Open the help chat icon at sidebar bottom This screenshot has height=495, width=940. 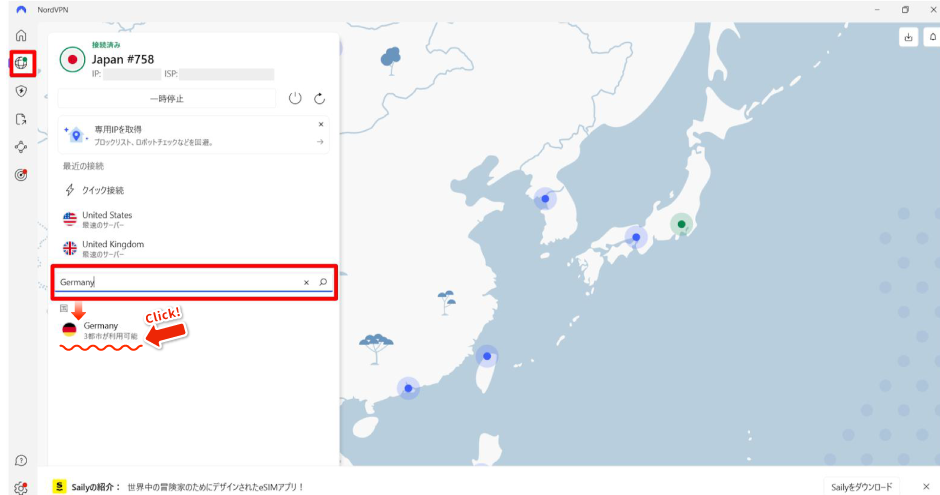point(21,460)
